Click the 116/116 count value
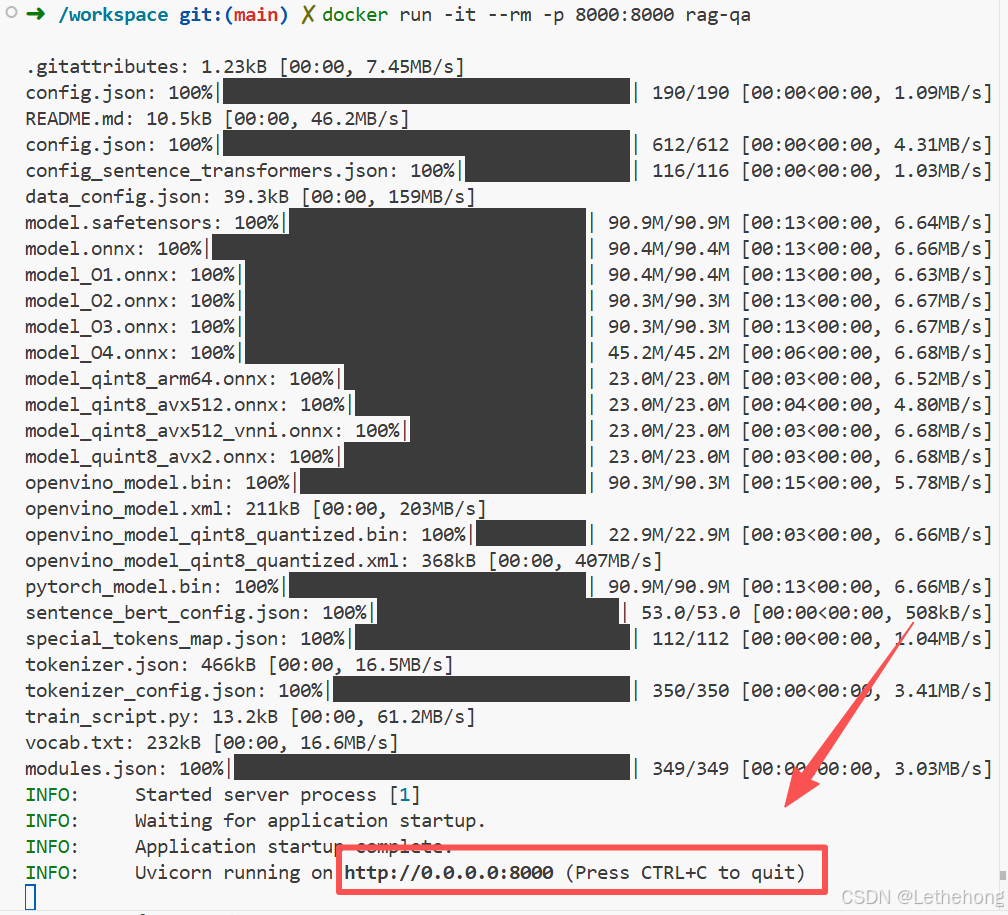The image size is (1008, 915). (x=691, y=170)
